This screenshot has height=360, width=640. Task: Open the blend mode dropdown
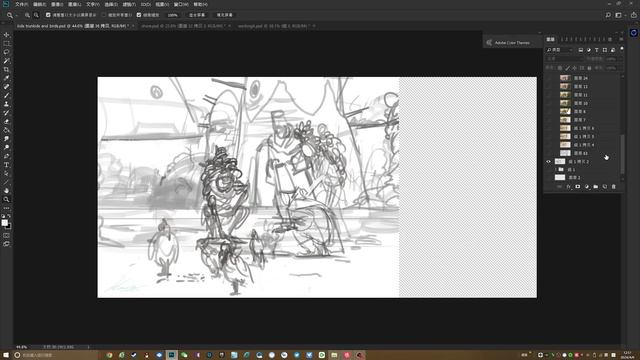pos(564,59)
